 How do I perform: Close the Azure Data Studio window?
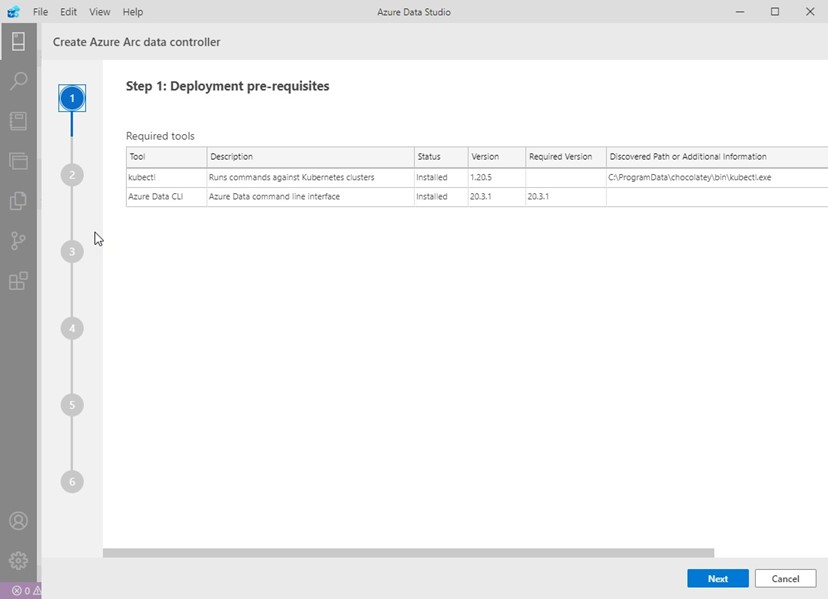(810, 12)
